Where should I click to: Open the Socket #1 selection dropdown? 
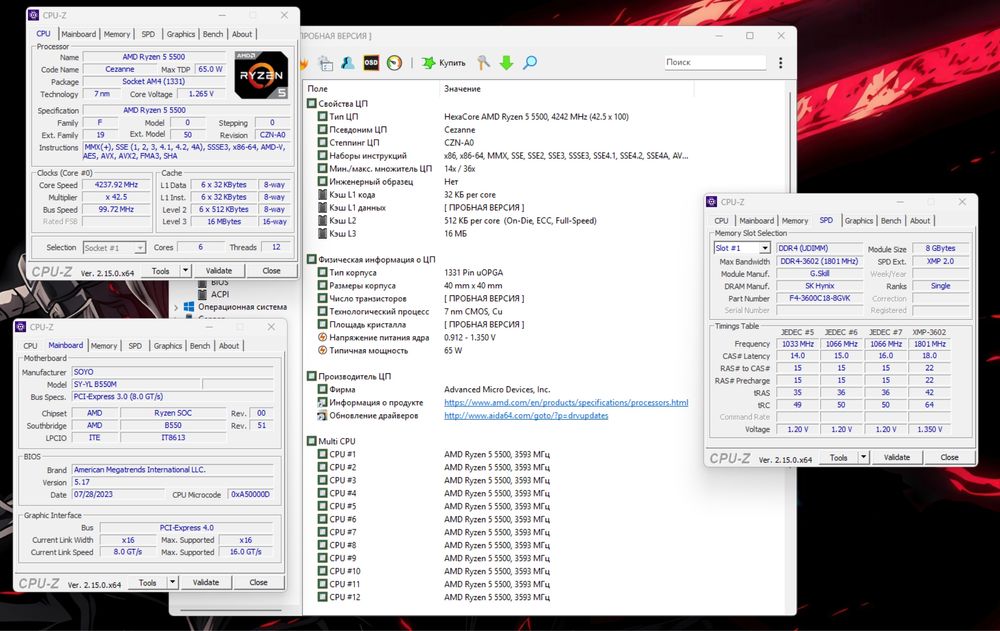pyautogui.click(x=140, y=248)
